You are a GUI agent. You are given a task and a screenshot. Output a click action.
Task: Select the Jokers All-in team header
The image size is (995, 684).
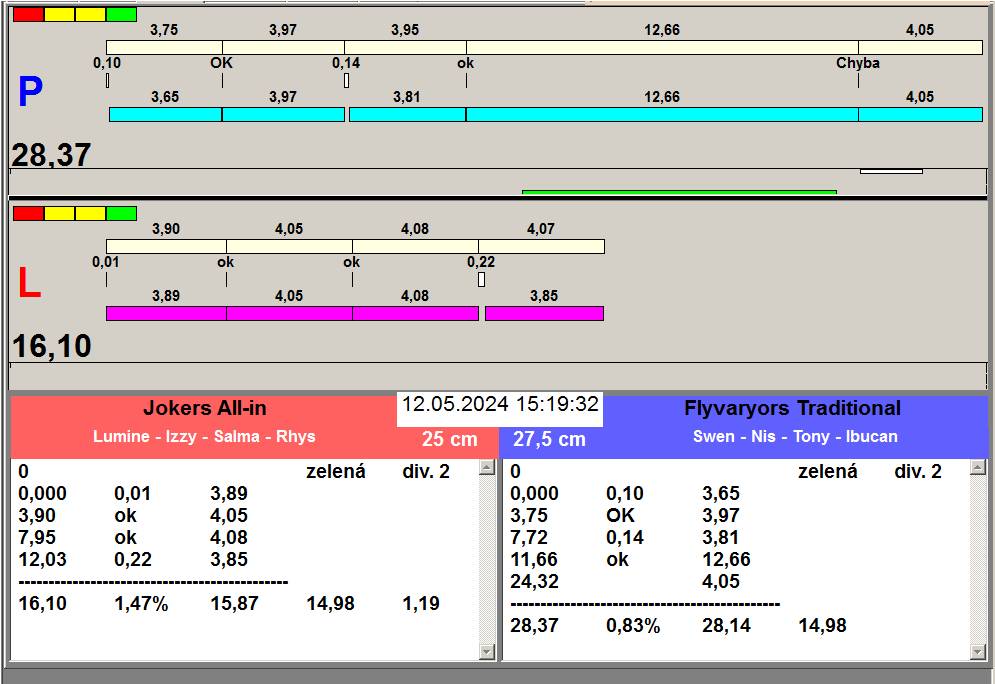(204, 408)
